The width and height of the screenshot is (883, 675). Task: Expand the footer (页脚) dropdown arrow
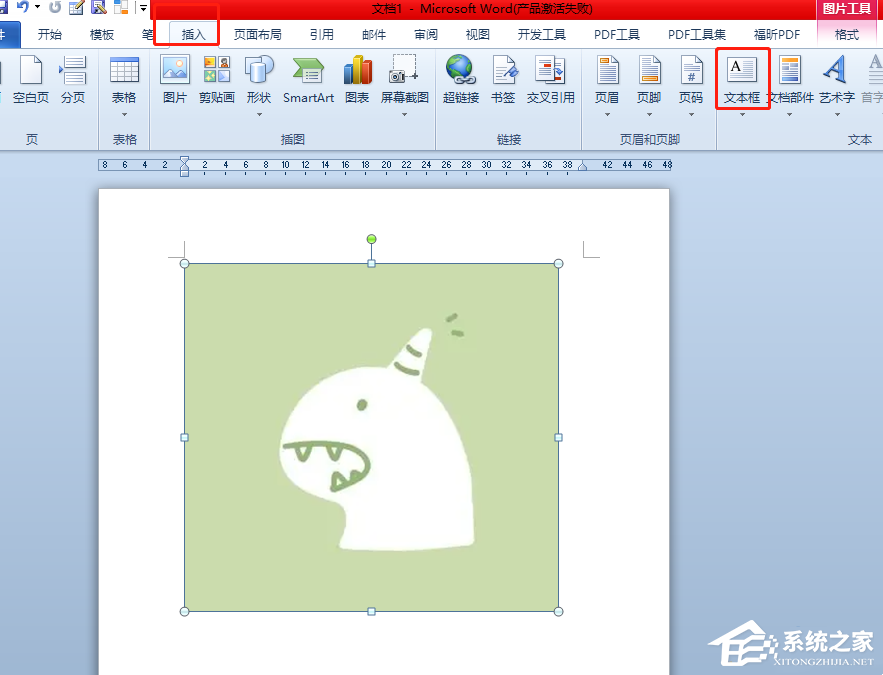coord(649,115)
